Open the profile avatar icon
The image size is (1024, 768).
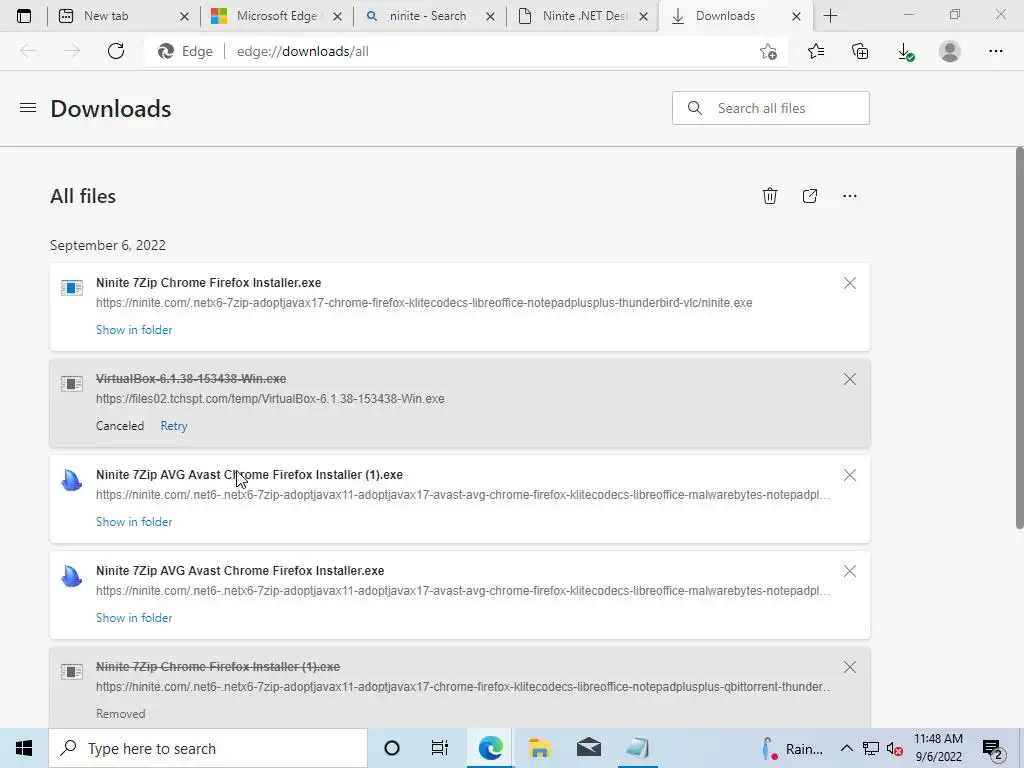[950, 51]
